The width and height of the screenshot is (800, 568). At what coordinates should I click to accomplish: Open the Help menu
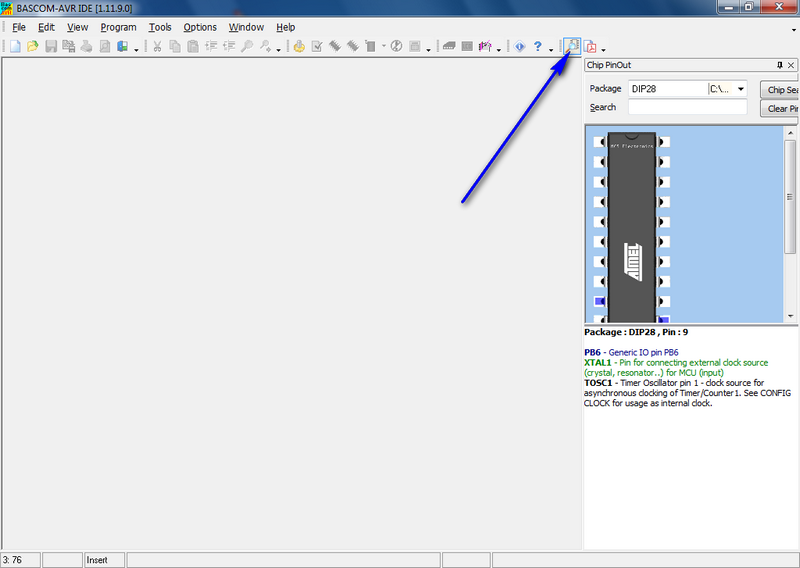click(x=286, y=27)
